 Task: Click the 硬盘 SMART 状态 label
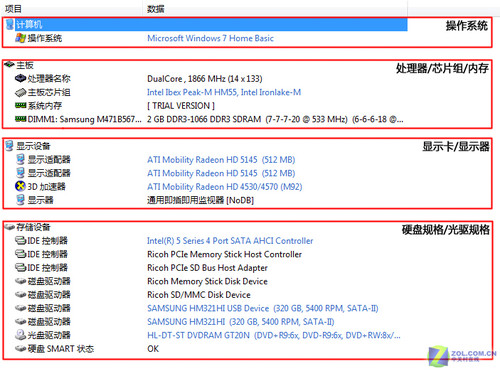[x=61, y=349]
